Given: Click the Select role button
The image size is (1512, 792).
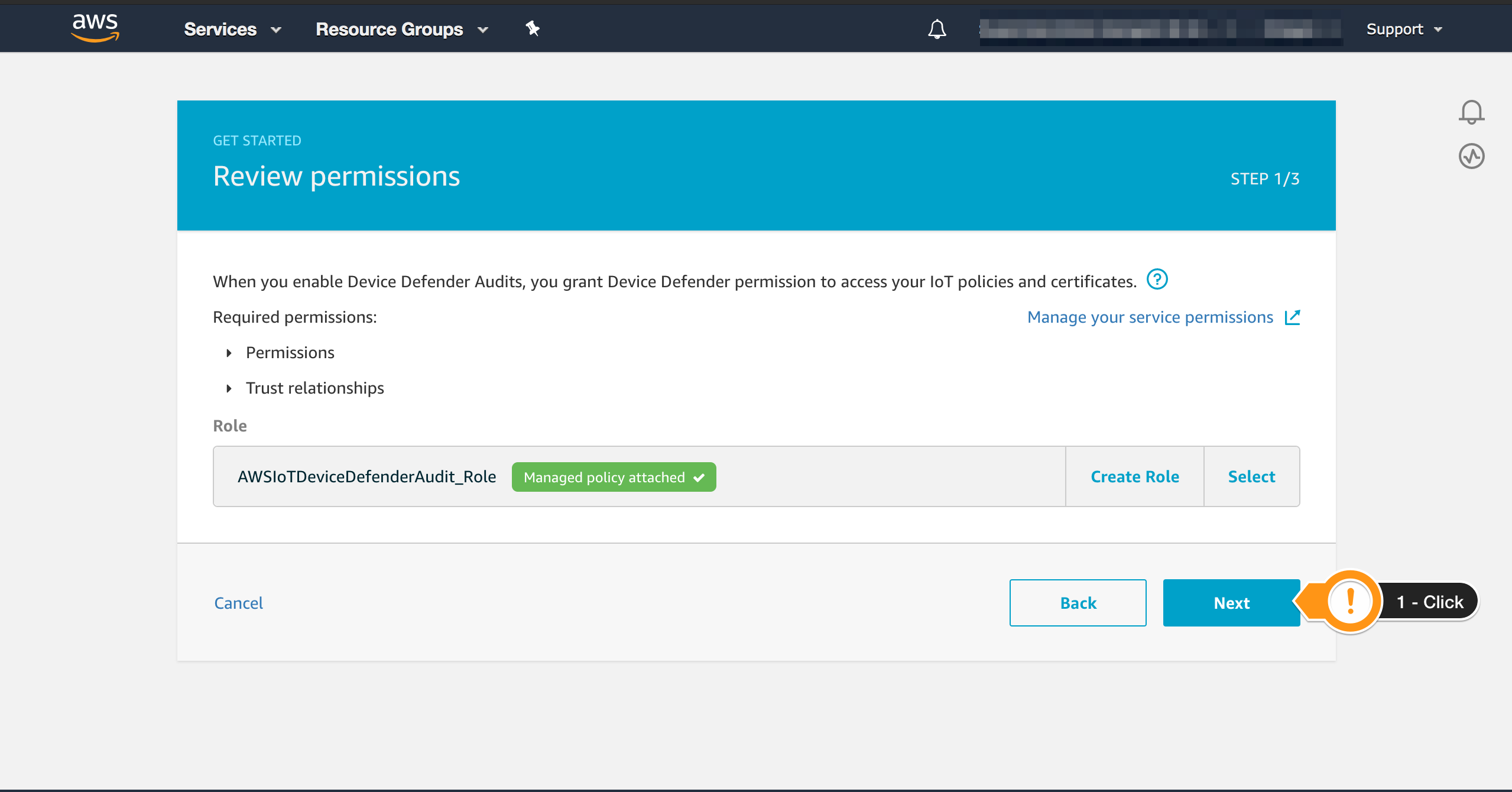Looking at the screenshot, I should click(x=1252, y=476).
